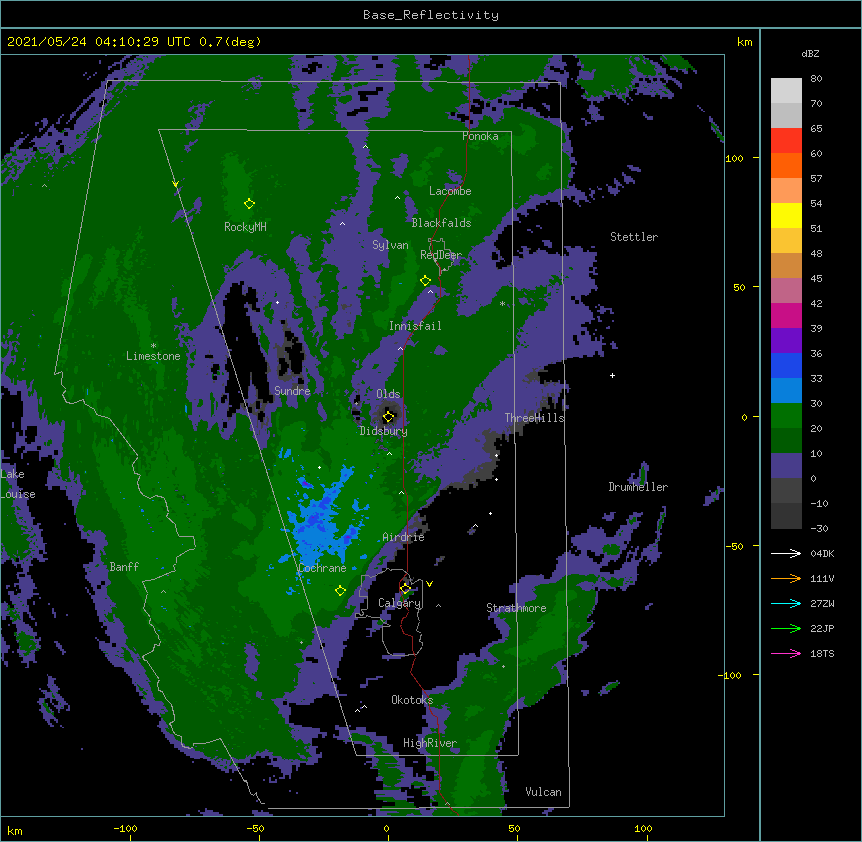Click the Blackfalds town label
The image size is (862, 842).
click(441, 223)
